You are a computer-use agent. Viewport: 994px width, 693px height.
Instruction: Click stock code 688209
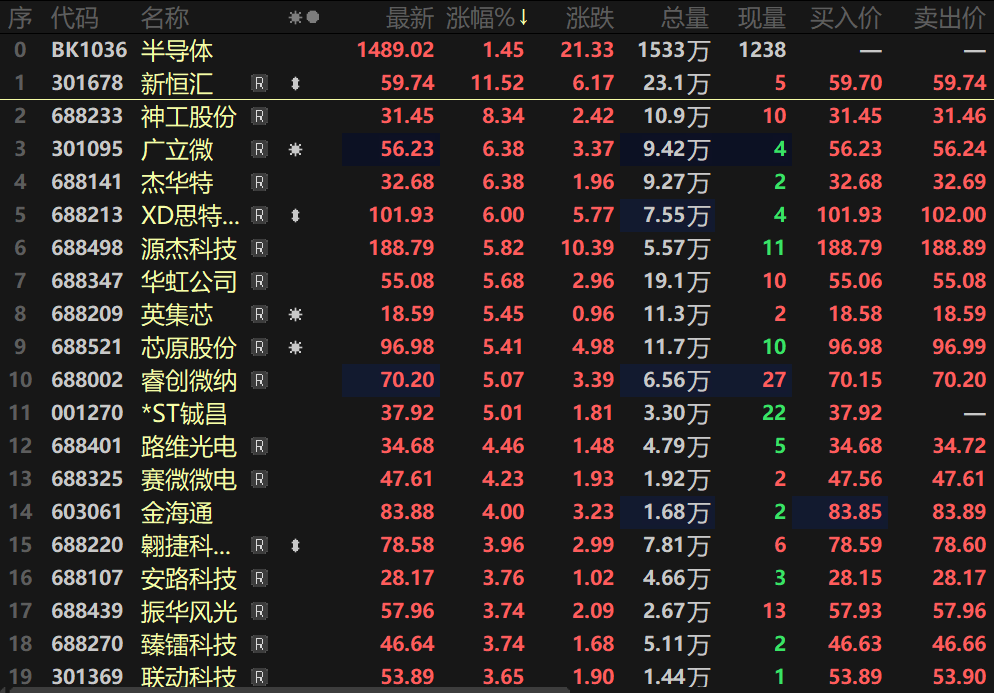87,314
